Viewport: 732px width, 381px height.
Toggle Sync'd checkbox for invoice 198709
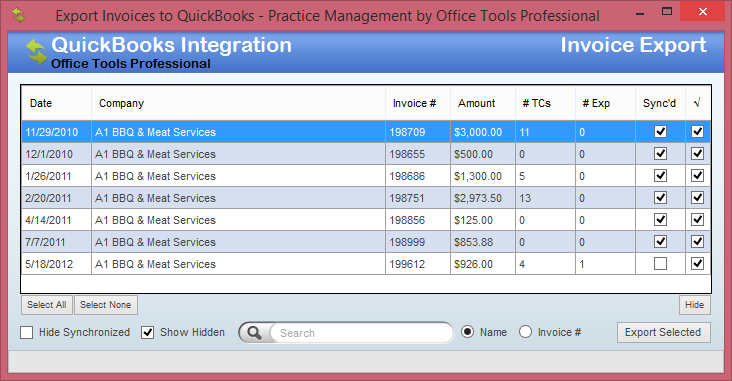(x=660, y=132)
